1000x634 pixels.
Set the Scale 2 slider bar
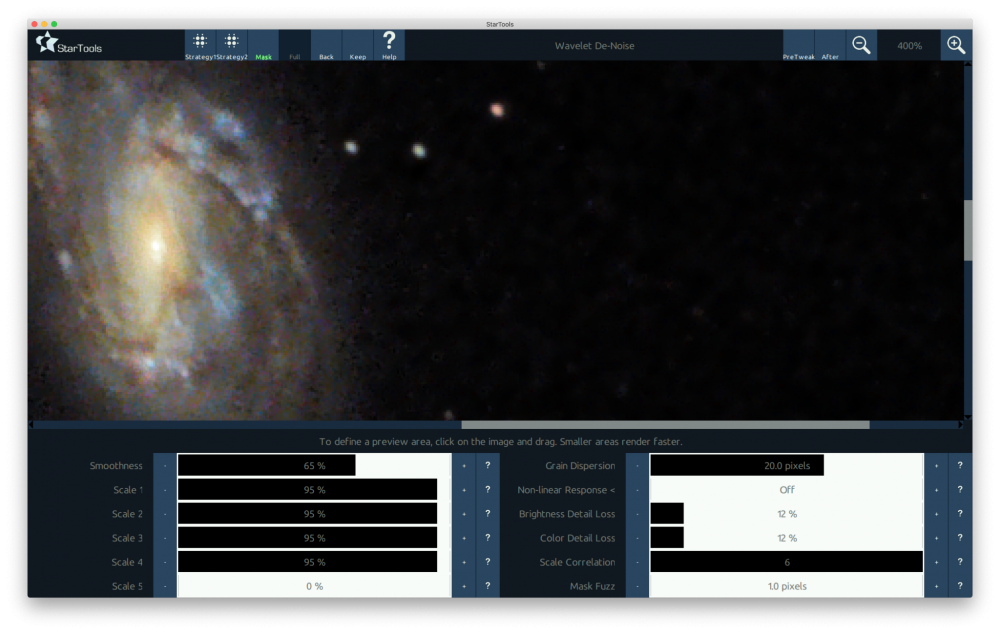[314, 514]
